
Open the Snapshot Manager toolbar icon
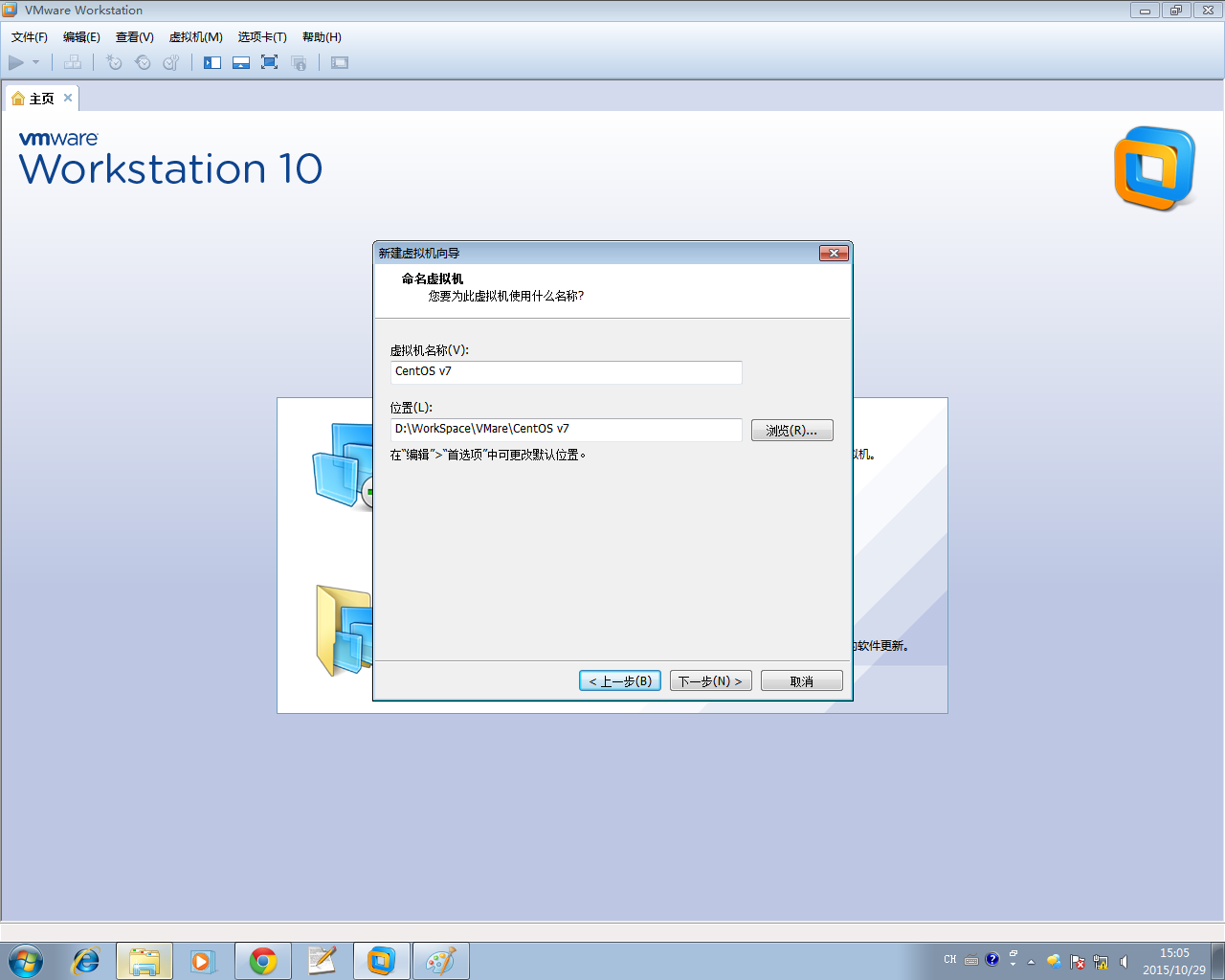click(x=171, y=62)
